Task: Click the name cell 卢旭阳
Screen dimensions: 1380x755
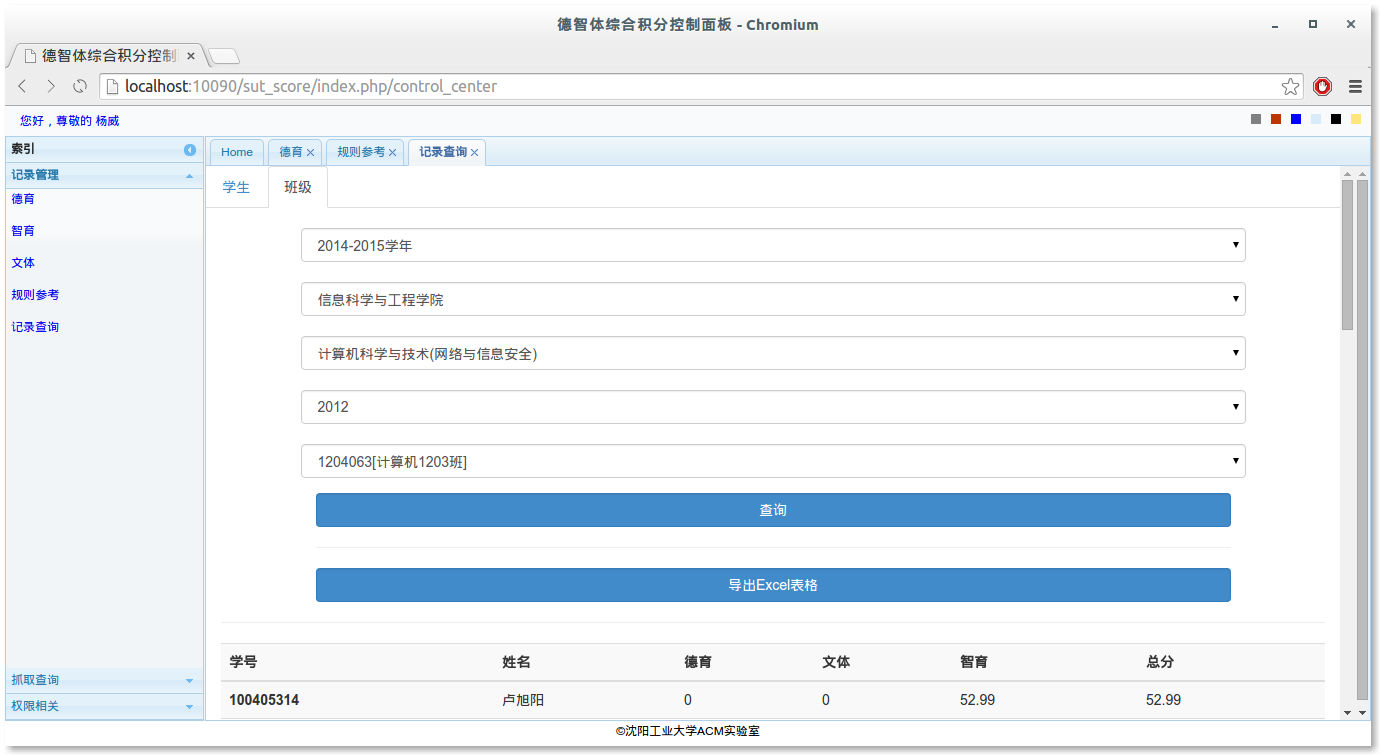Action: 523,700
